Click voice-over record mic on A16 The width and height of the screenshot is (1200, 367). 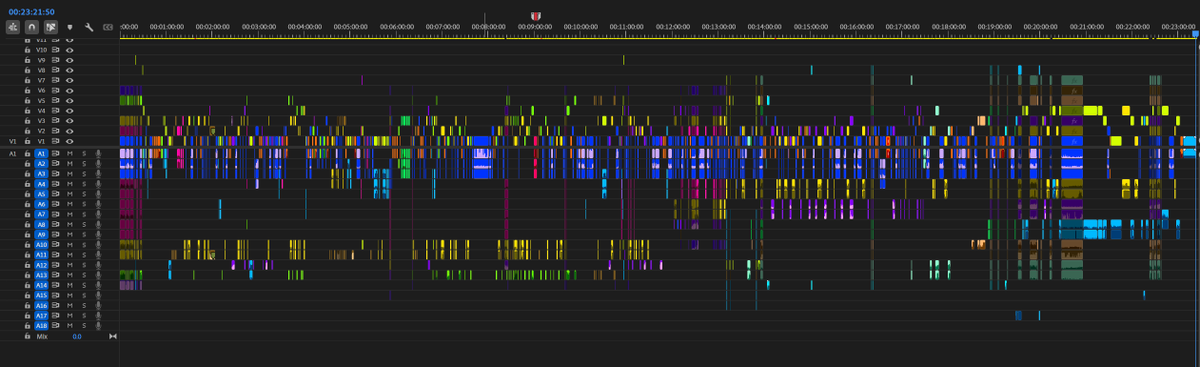[x=98, y=306]
